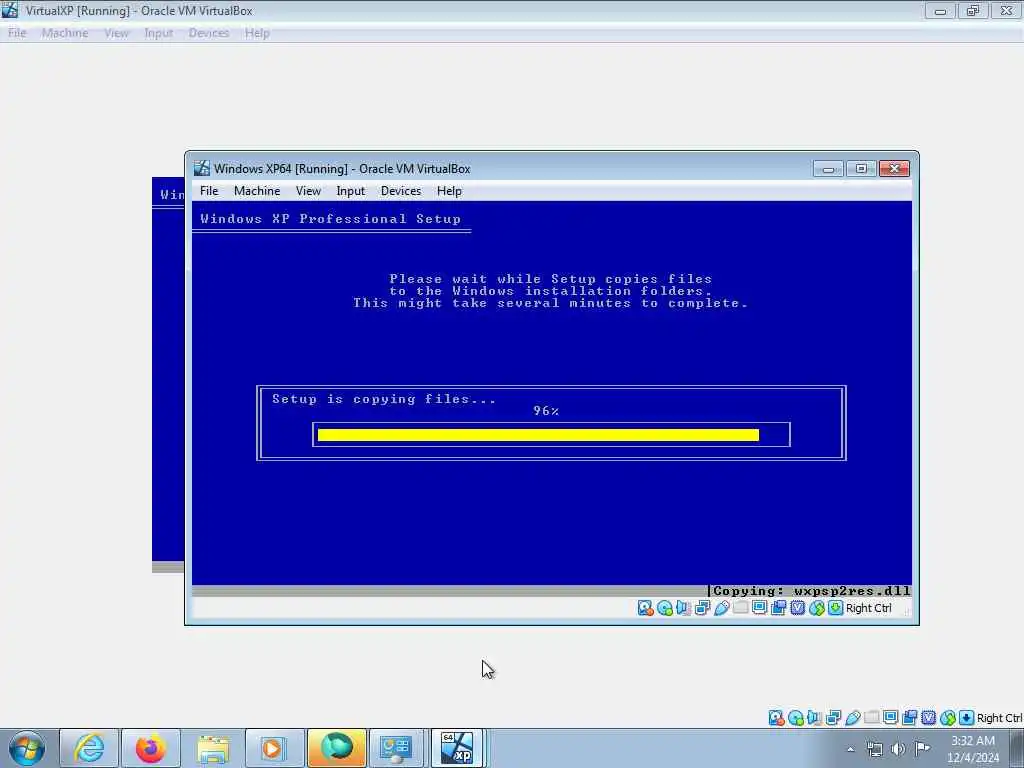Screen dimensions: 1024x768
Task: Open Input menu in Windows XP64 window
Action: (x=351, y=191)
